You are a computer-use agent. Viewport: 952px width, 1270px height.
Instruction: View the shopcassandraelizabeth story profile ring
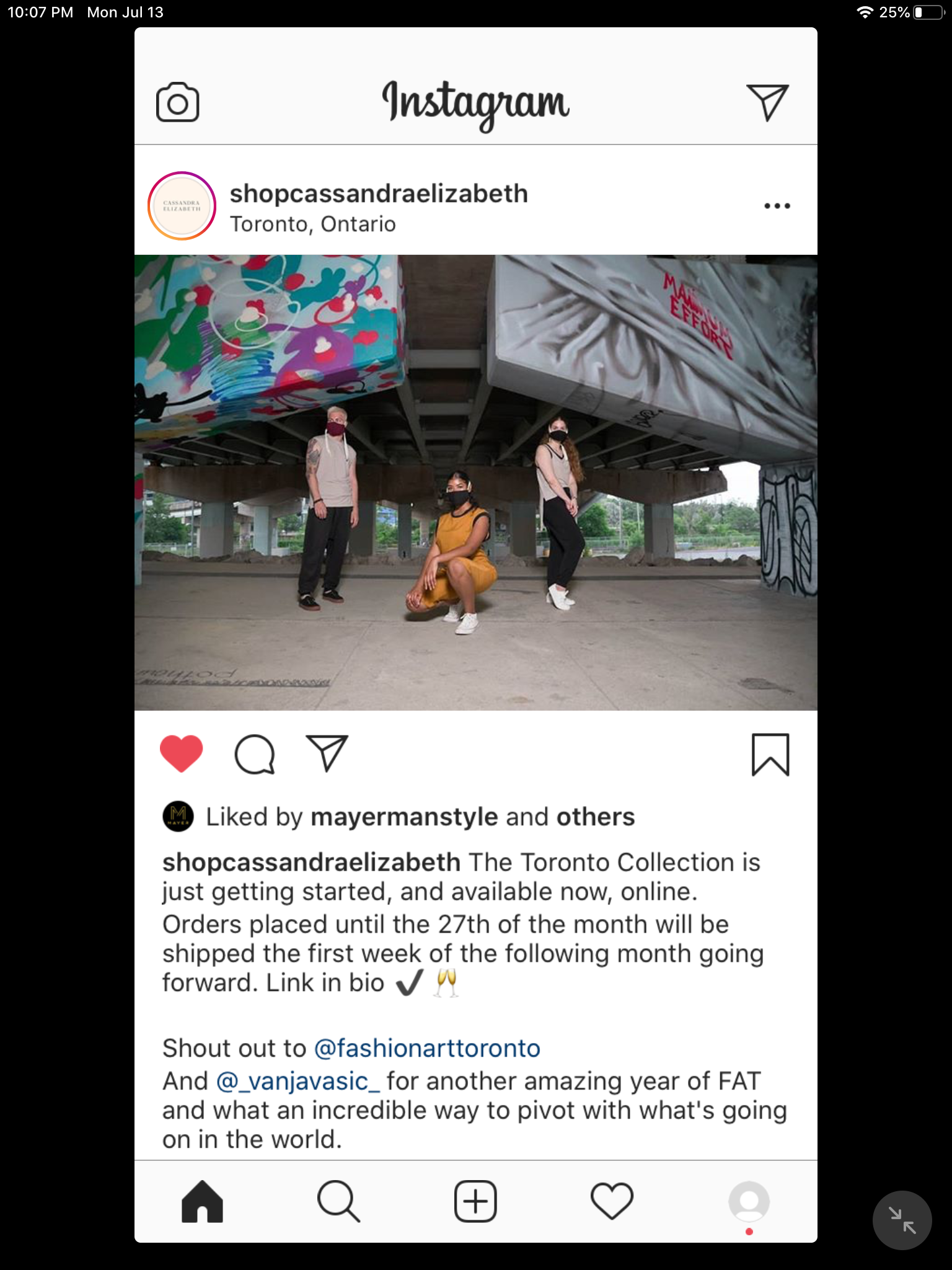point(182,206)
